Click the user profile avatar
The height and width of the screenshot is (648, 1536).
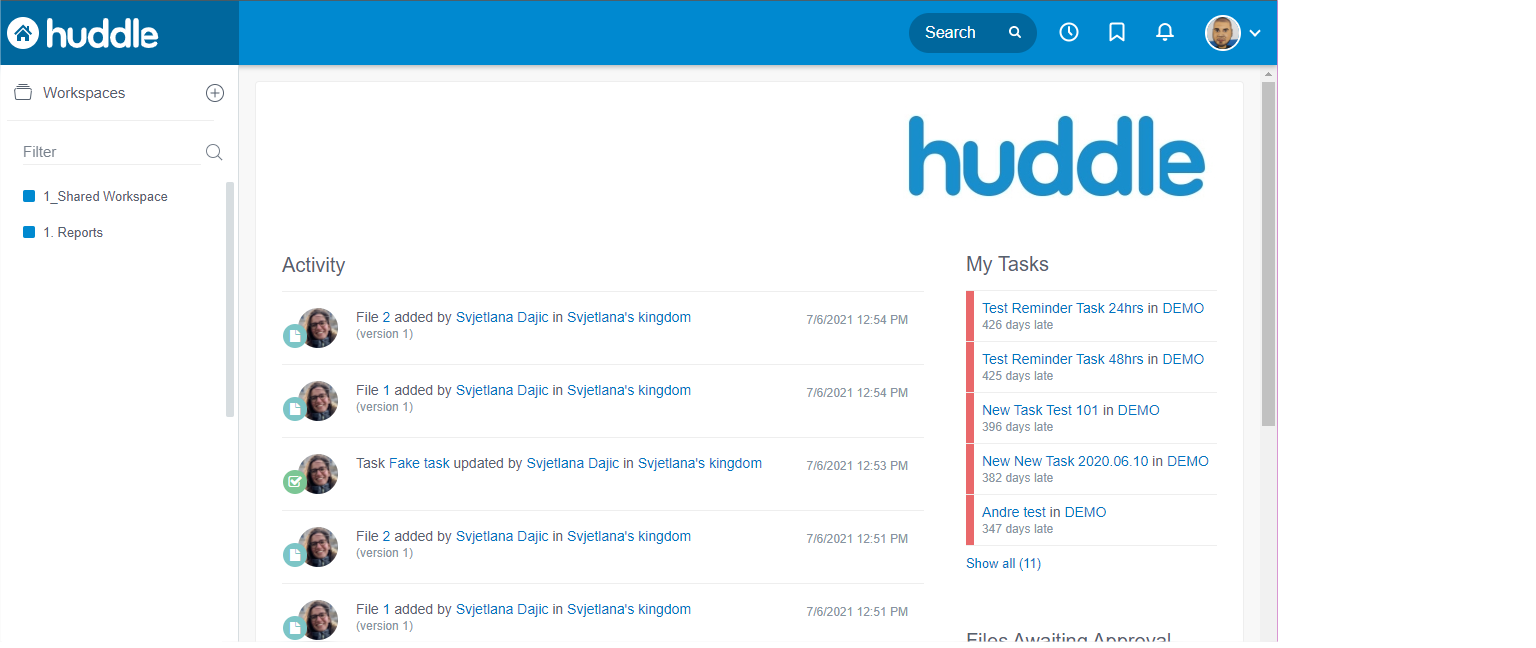click(1223, 33)
